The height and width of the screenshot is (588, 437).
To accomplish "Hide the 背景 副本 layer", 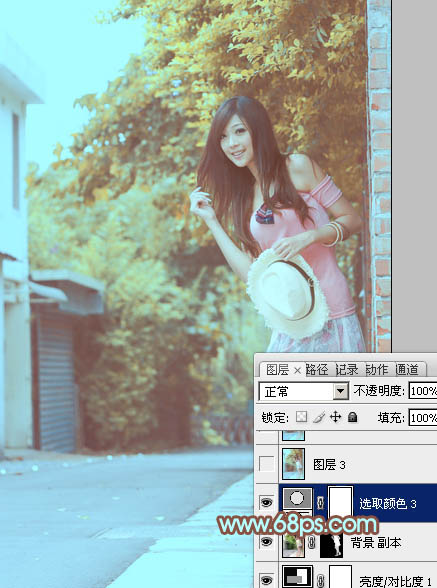I will (x=266, y=542).
